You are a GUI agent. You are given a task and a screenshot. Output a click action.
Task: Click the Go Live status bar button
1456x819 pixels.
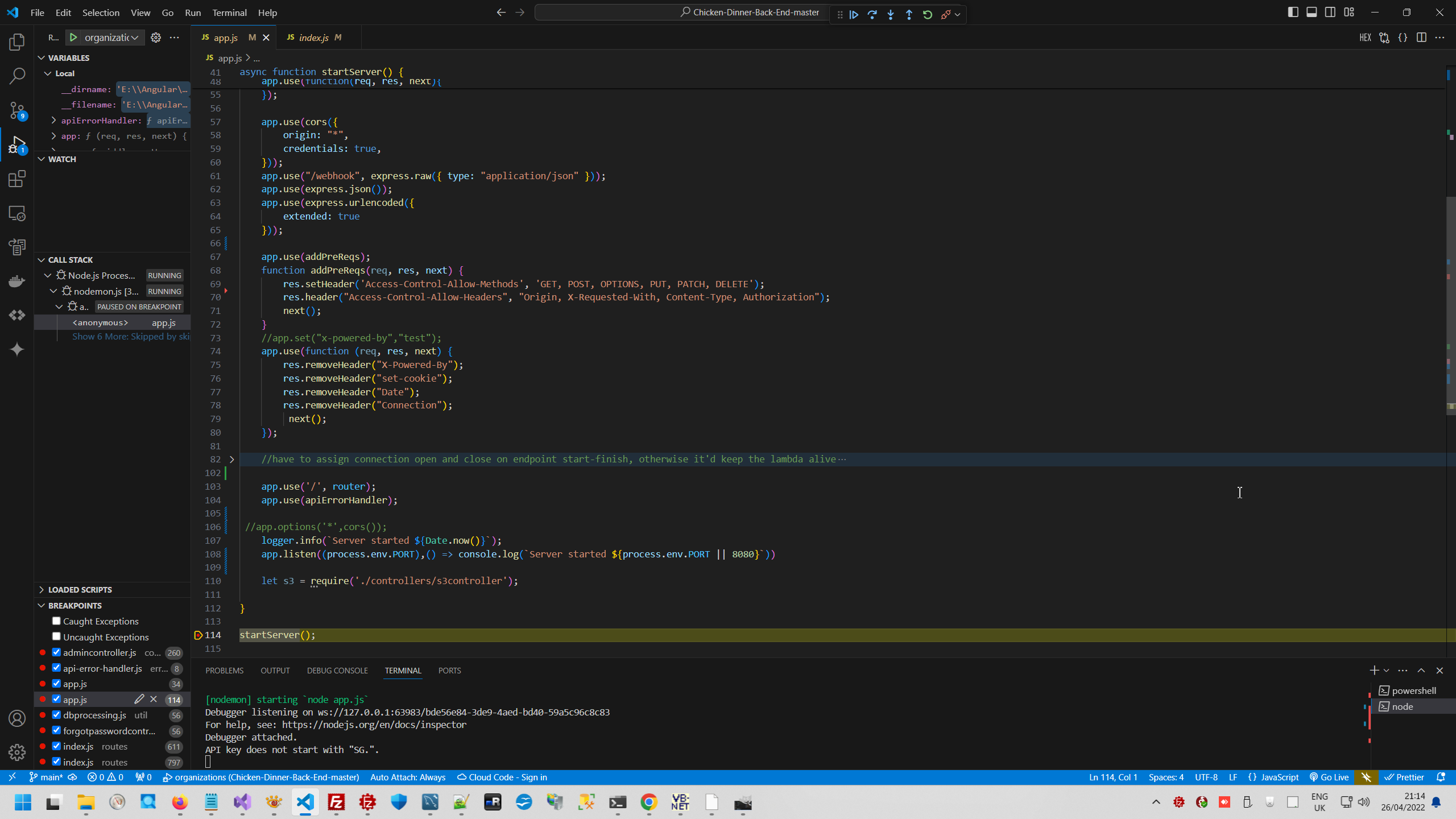tap(1329, 777)
